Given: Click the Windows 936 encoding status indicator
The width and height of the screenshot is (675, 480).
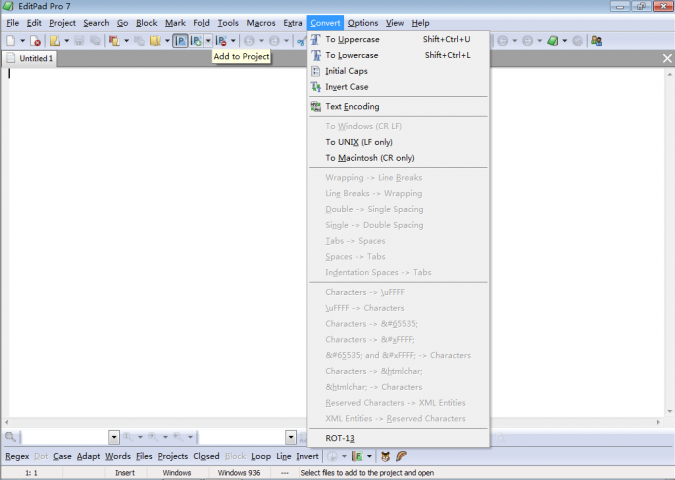Looking at the screenshot, I should (239, 473).
